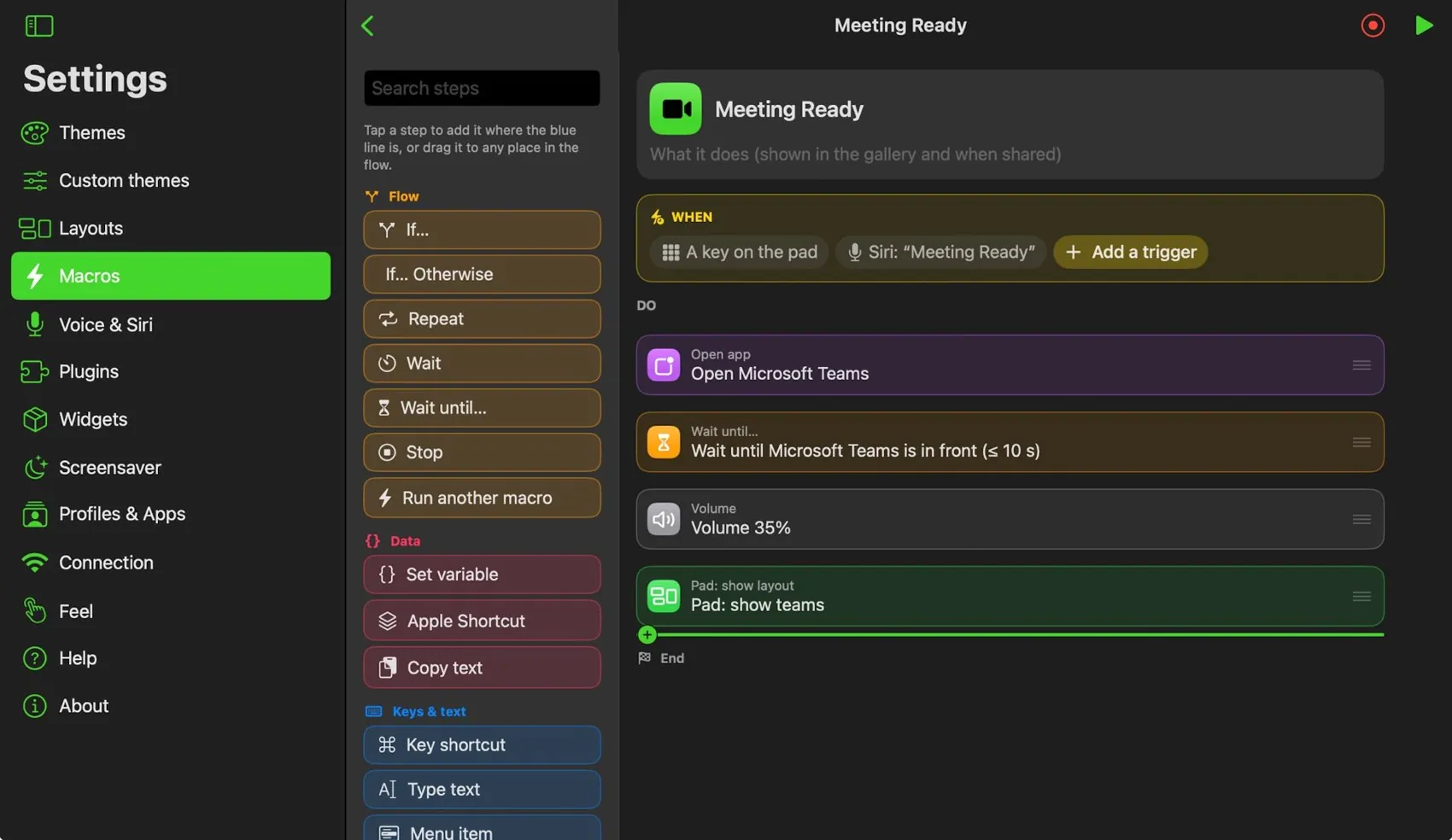Image resolution: width=1452 pixels, height=840 pixels.
Task: Toggle the sidebar panel icon
Action: 39,26
